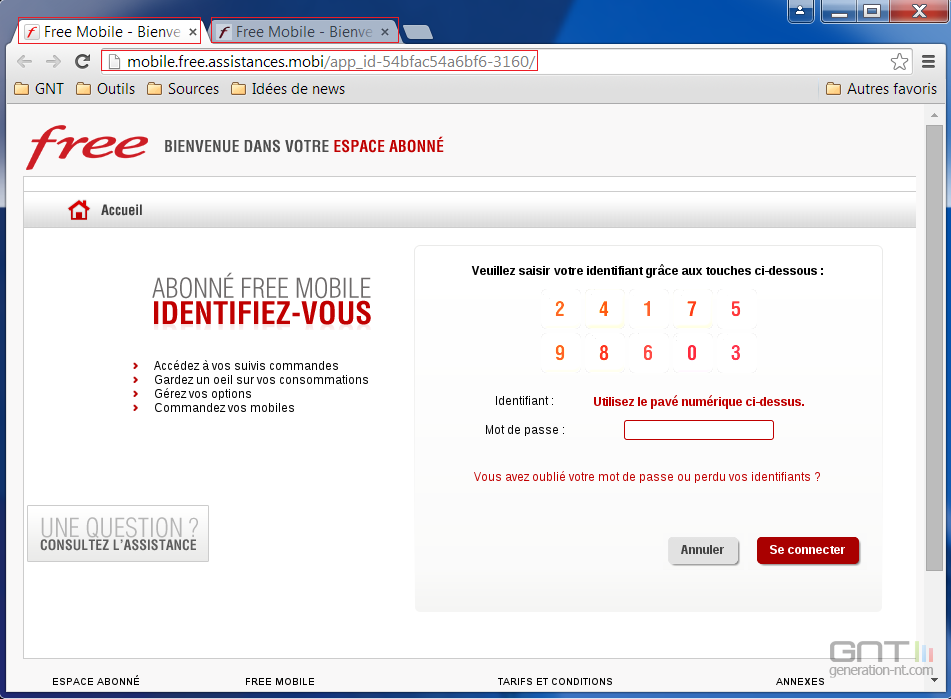Viewport: 951px width, 699px height.
Task: Click keypad digit 0
Action: [691, 353]
